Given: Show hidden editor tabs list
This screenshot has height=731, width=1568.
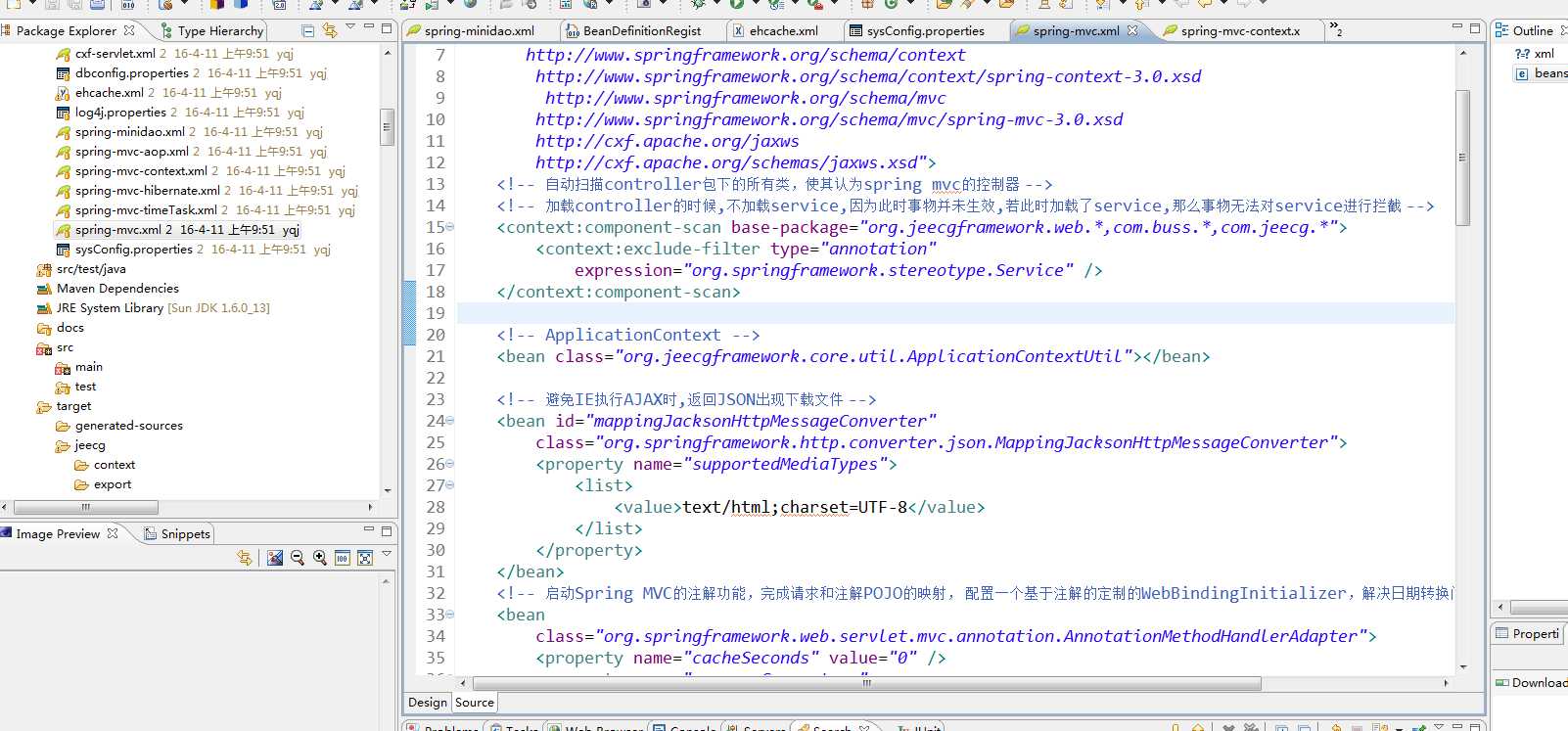Looking at the screenshot, I should pyautogui.click(x=1336, y=30).
